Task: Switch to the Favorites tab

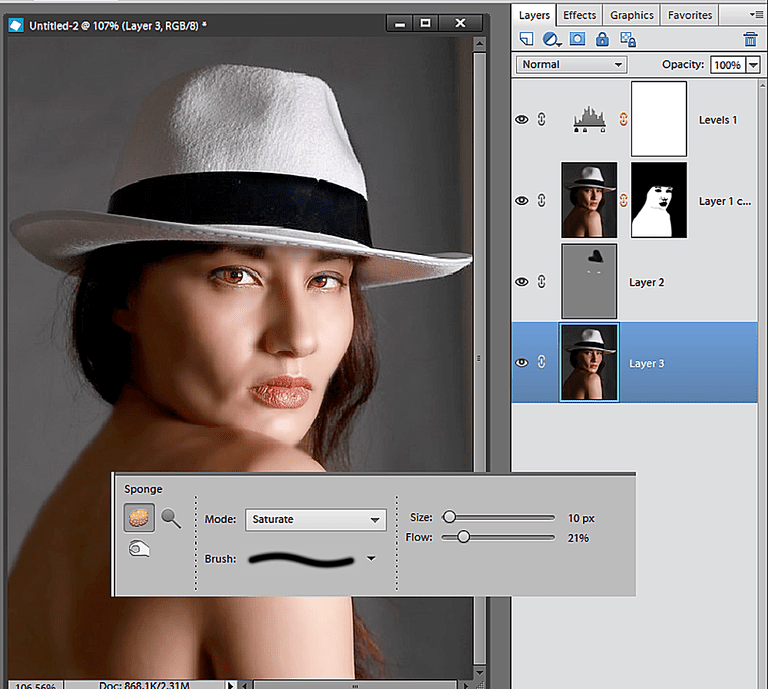Action: pyautogui.click(x=690, y=15)
